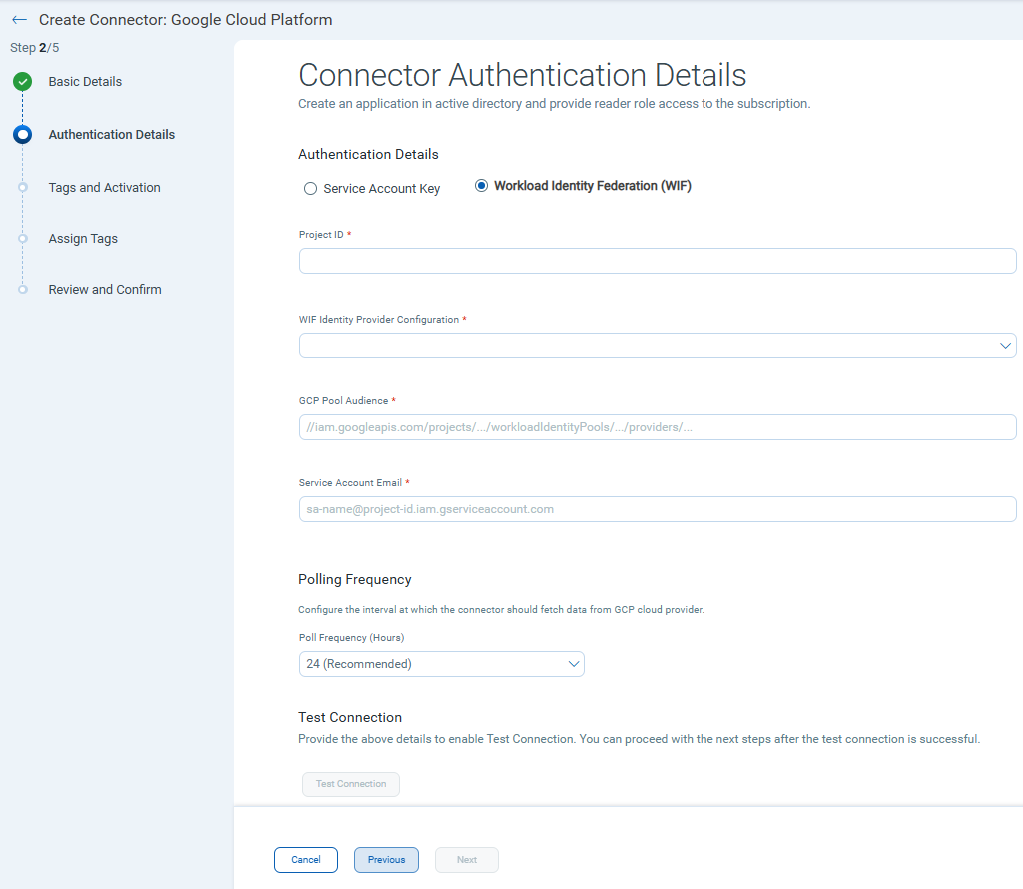Viewport: 1023px width, 889px height.
Task: Click the Assign Tags step dot
Action: pyautogui.click(x=23, y=239)
